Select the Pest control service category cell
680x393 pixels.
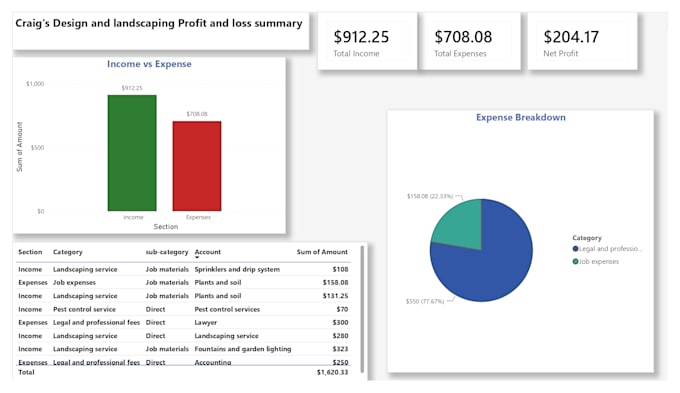click(84, 309)
